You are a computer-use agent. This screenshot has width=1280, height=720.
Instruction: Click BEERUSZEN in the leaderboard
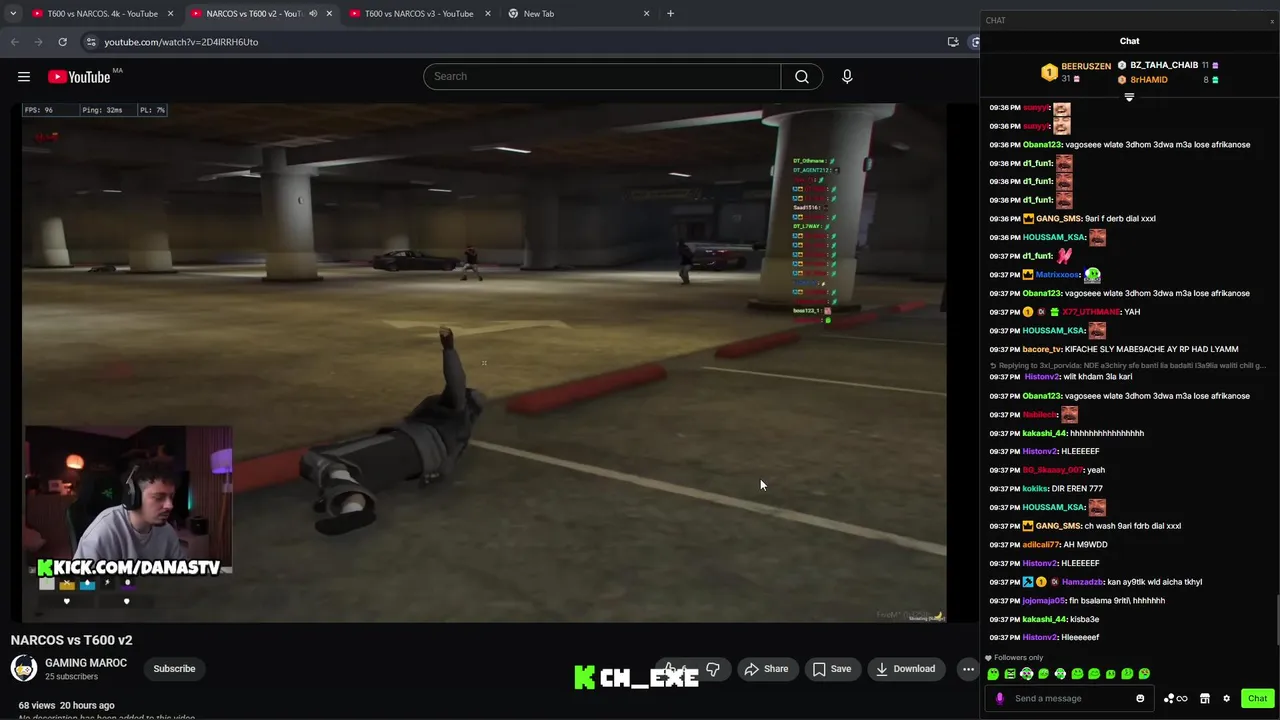click(x=1086, y=66)
